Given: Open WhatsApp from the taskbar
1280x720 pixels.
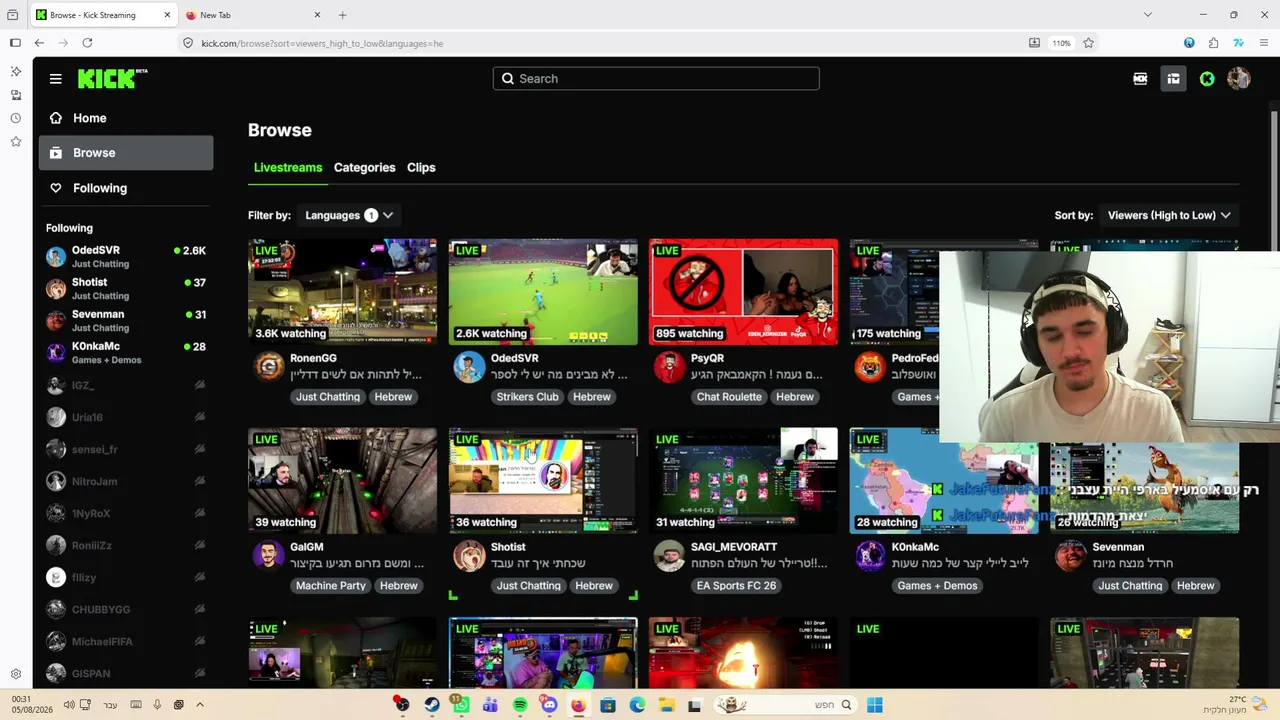Looking at the screenshot, I should [461, 705].
